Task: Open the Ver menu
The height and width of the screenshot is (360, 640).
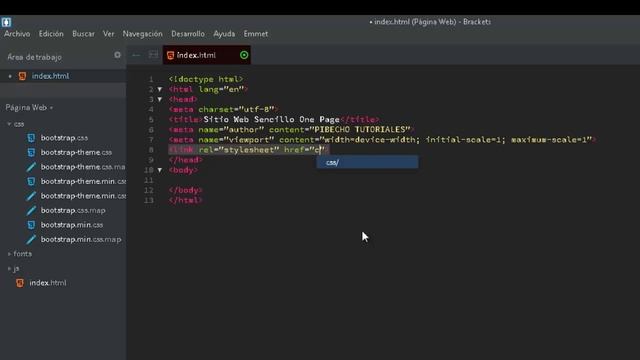Action: [x=109, y=34]
